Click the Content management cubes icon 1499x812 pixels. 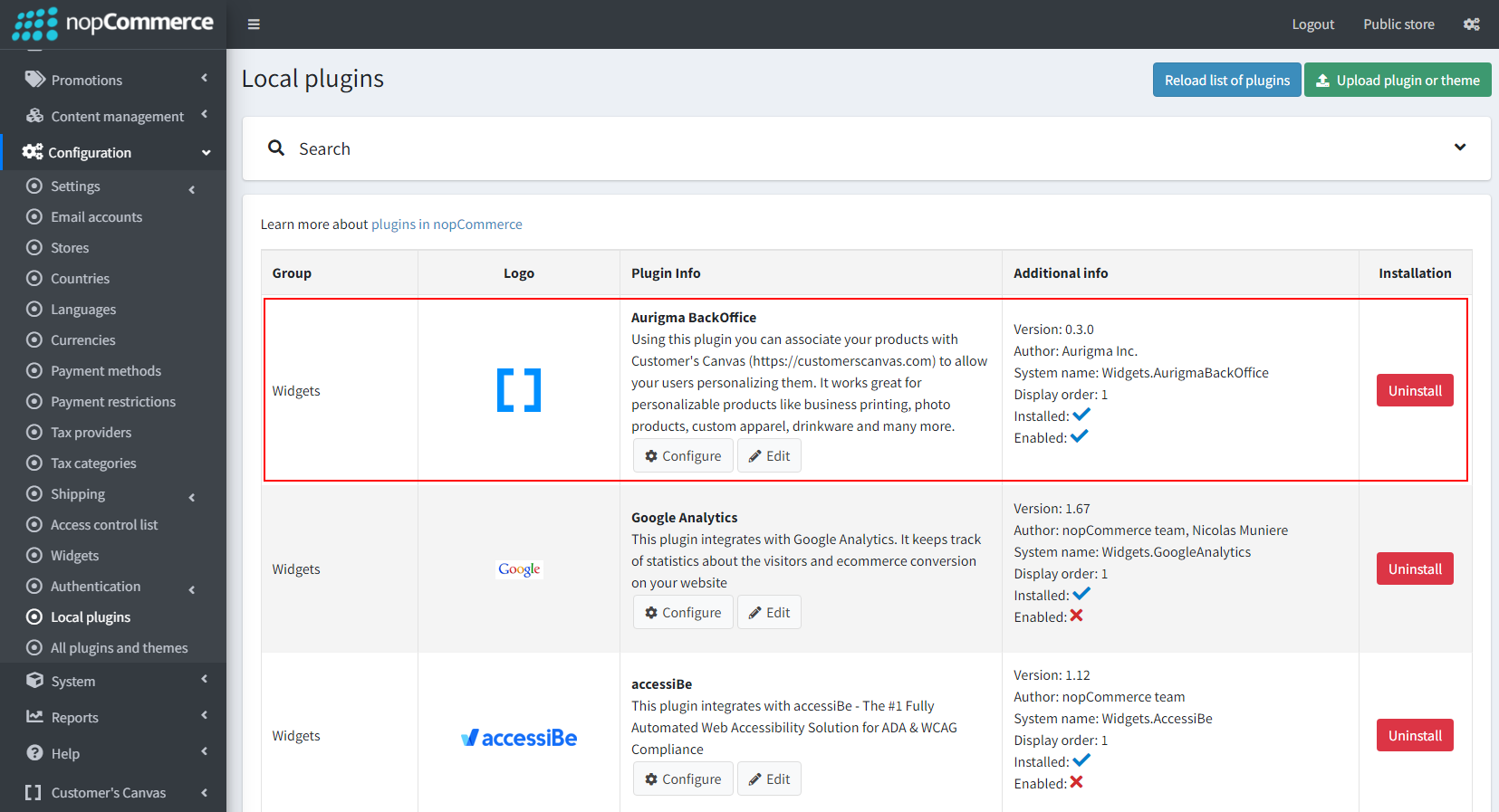(x=35, y=116)
